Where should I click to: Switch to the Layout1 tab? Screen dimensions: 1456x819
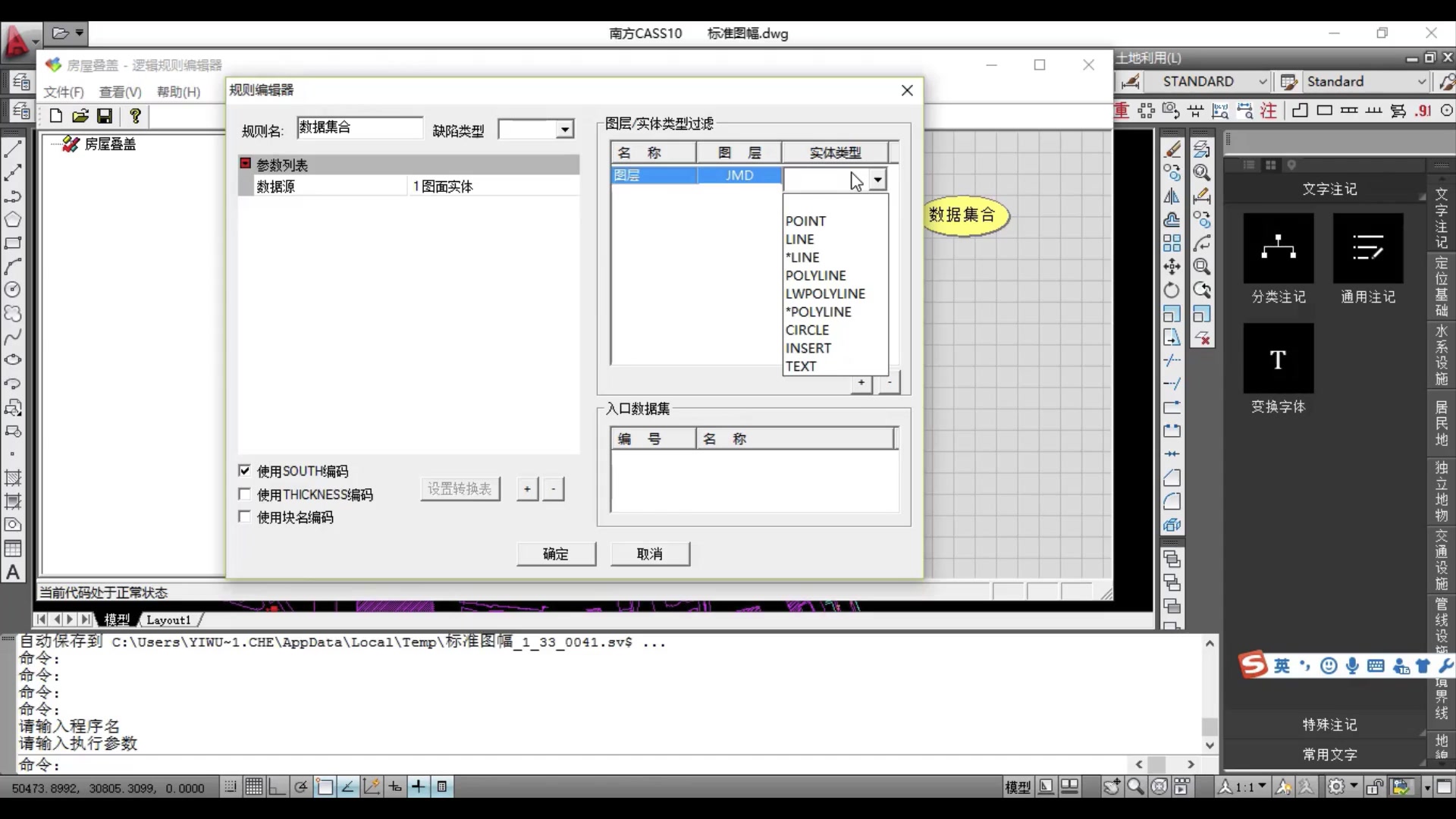tap(168, 620)
